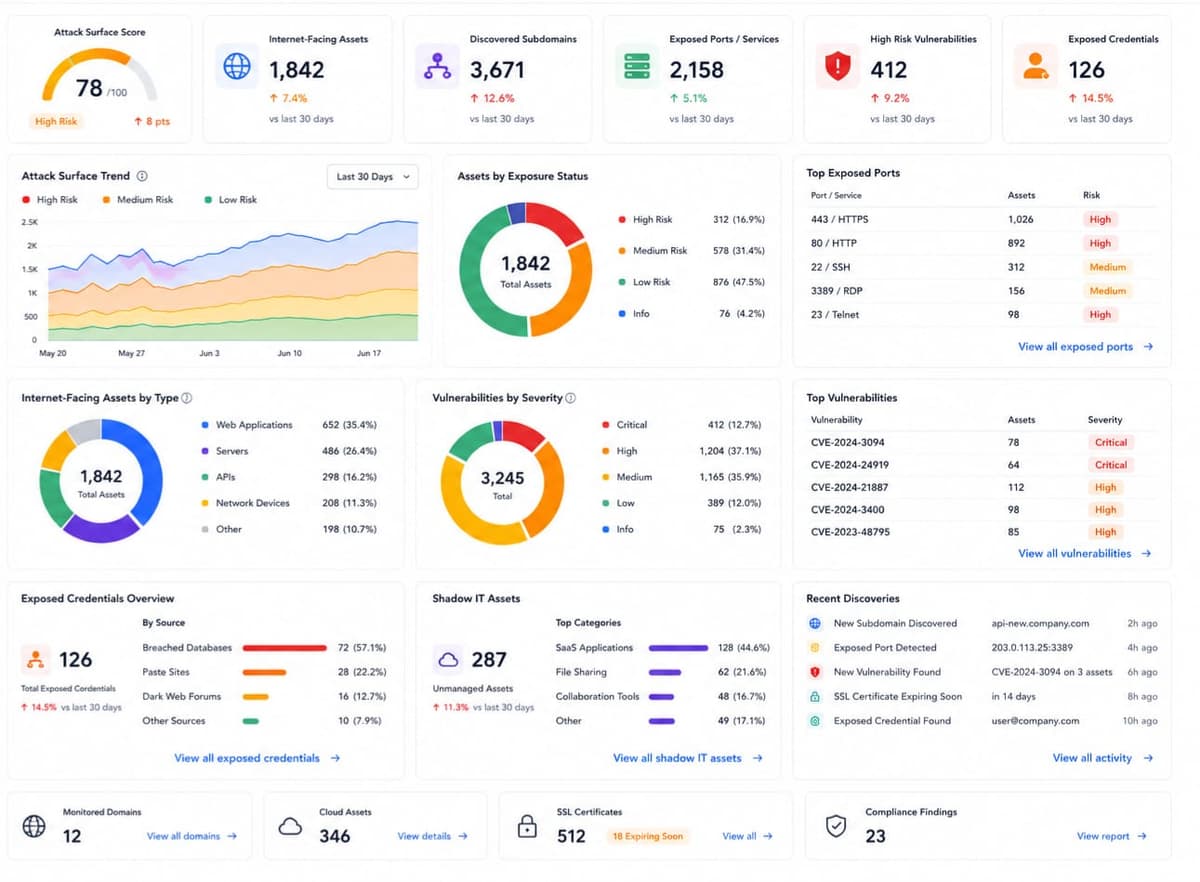Click the arrow after View all exposed ports
Screen dimensions: 1200x882
(x=1148, y=347)
